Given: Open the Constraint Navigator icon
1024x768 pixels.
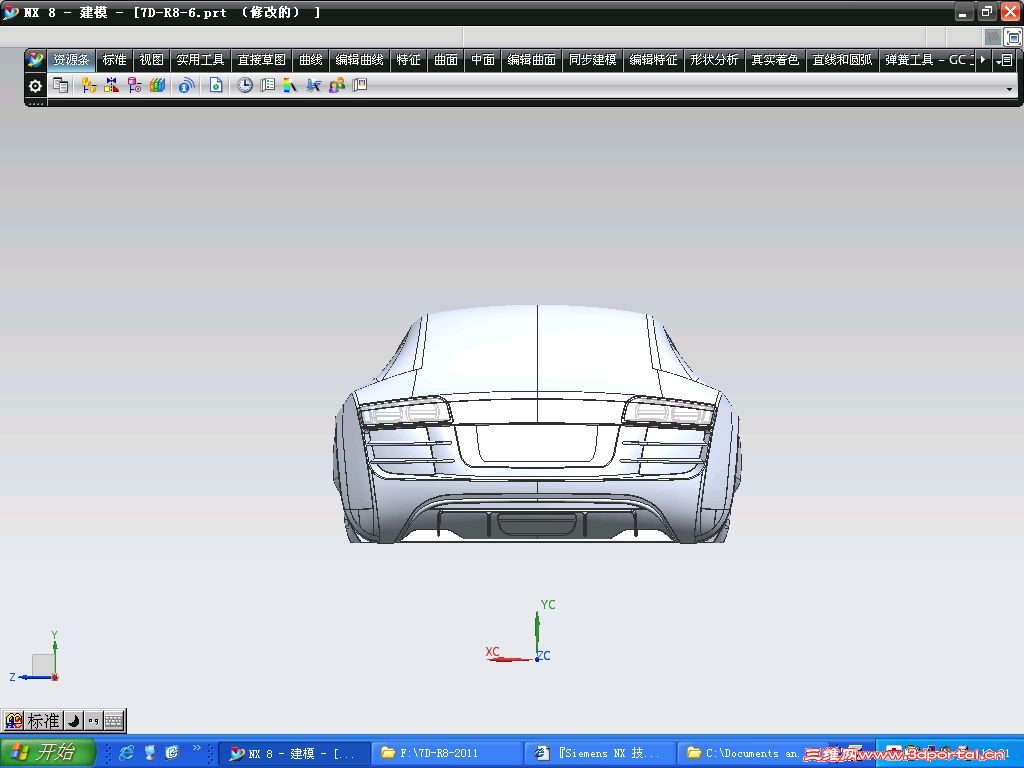Looking at the screenshot, I should (x=112, y=85).
